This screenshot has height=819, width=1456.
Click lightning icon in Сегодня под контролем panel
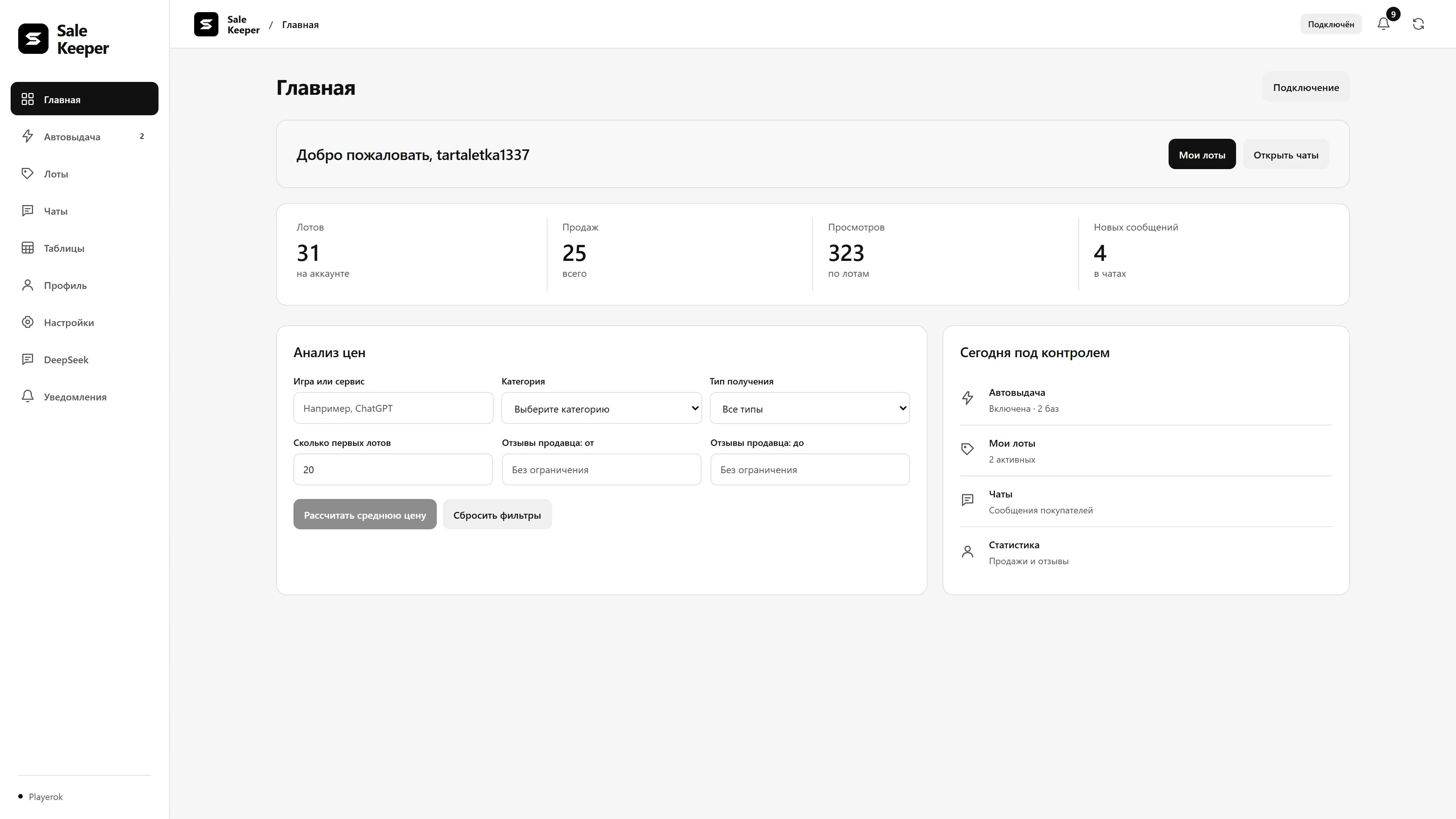[968, 398]
